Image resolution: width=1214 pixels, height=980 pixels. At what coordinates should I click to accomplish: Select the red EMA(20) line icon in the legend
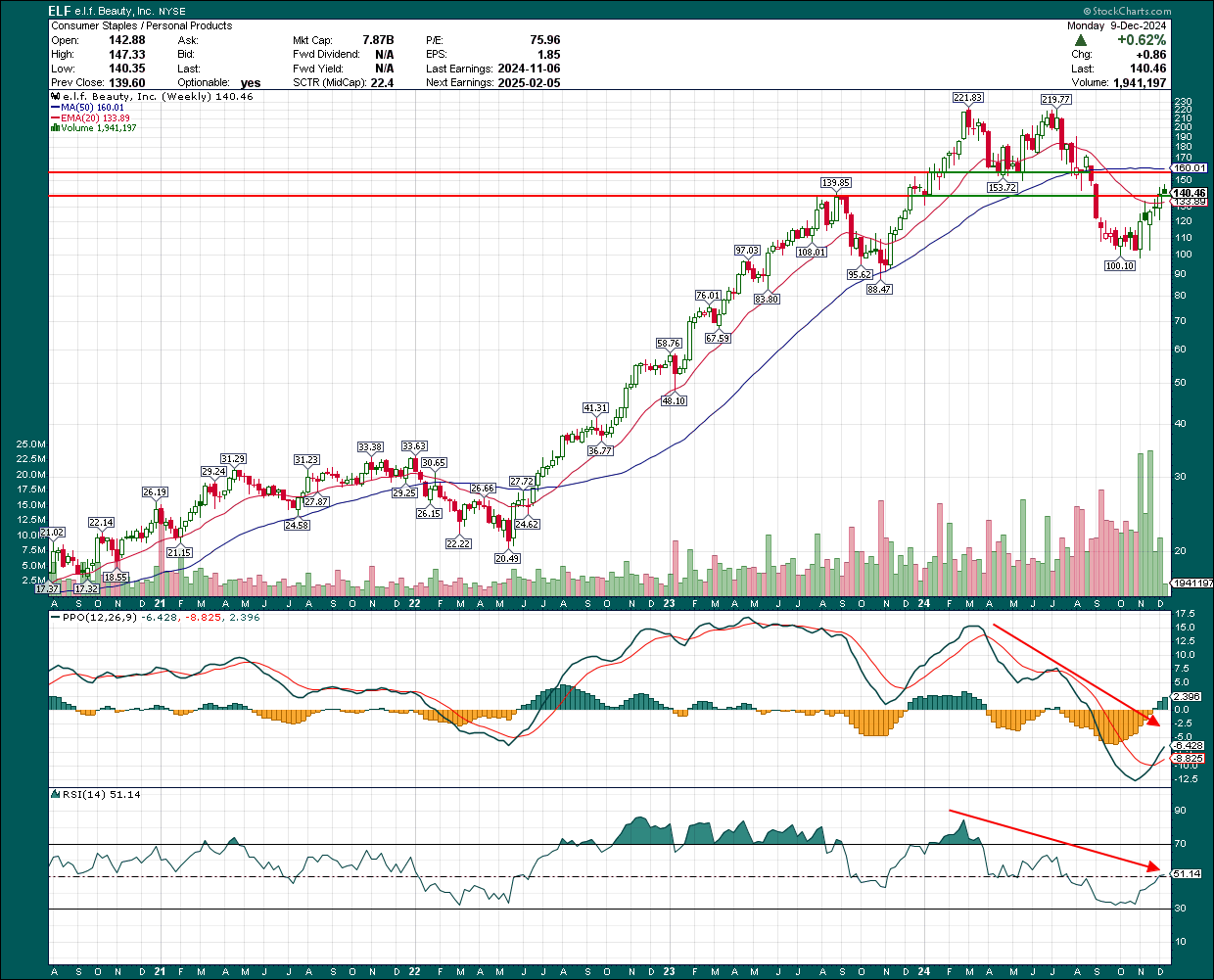pyautogui.click(x=57, y=117)
